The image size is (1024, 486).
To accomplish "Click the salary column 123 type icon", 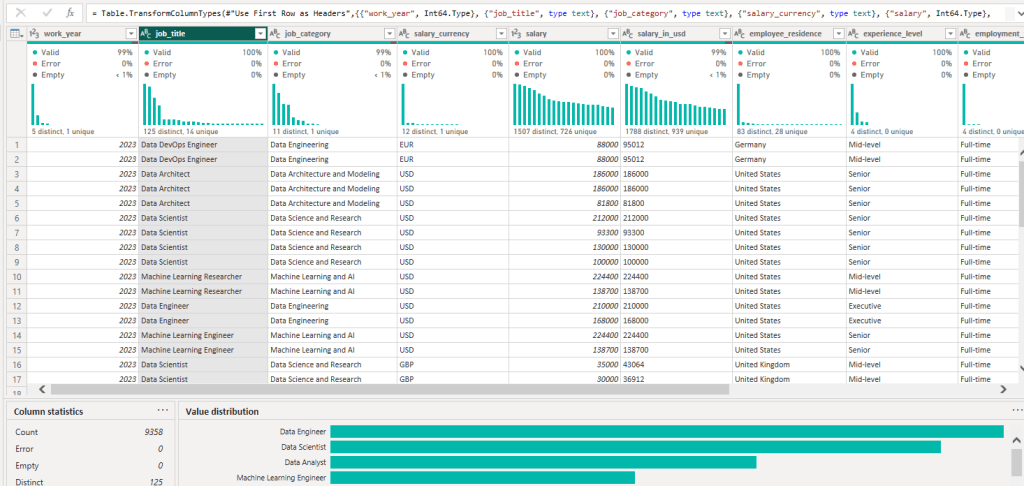I will point(516,34).
